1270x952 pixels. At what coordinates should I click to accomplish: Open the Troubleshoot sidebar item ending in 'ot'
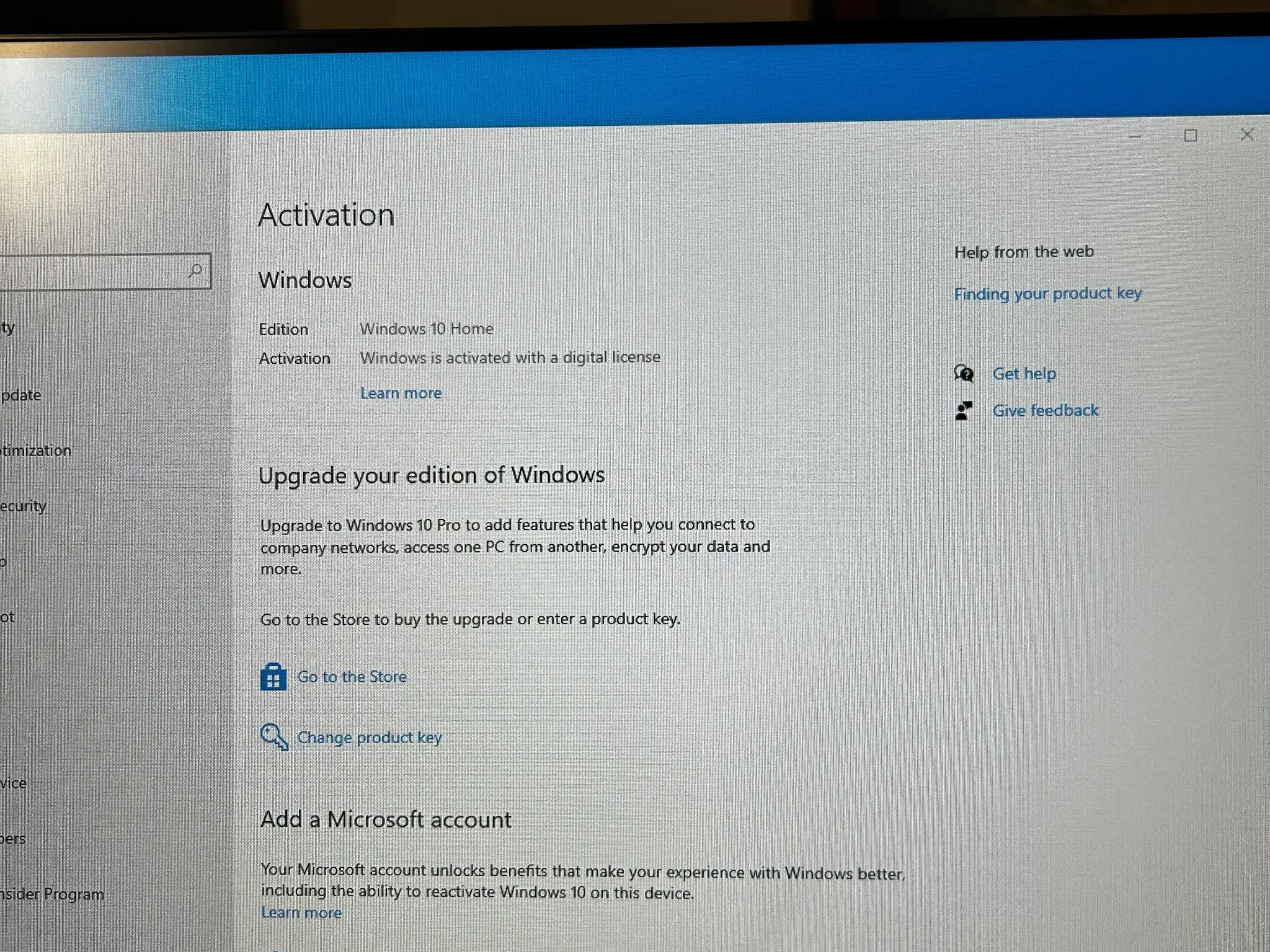click(x=7, y=617)
